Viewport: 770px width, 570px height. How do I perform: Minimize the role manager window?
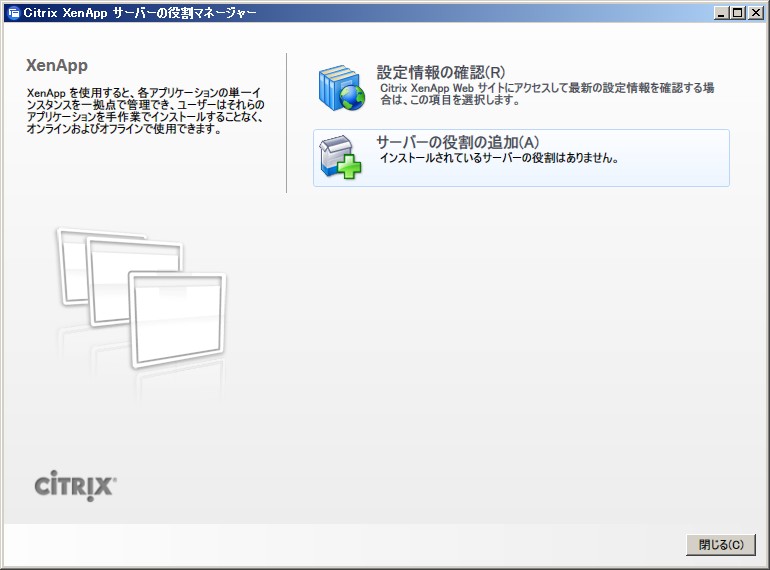coord(722,13)
